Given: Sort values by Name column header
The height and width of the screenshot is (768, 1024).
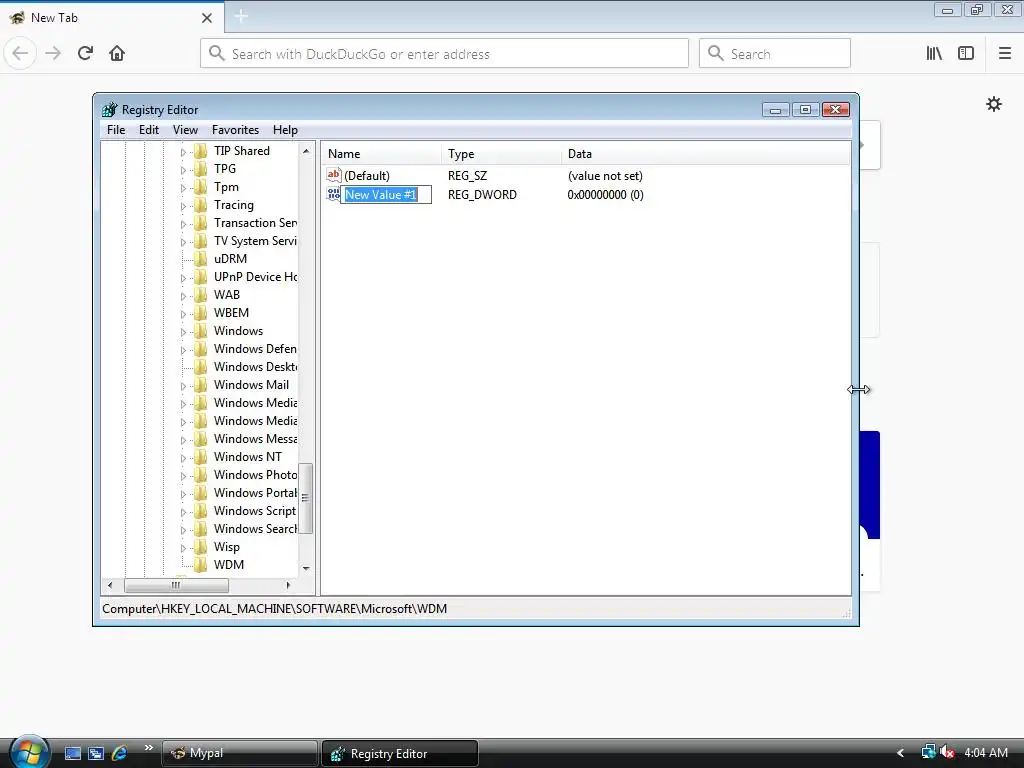Looking at the screenshot, I should 381,154.
